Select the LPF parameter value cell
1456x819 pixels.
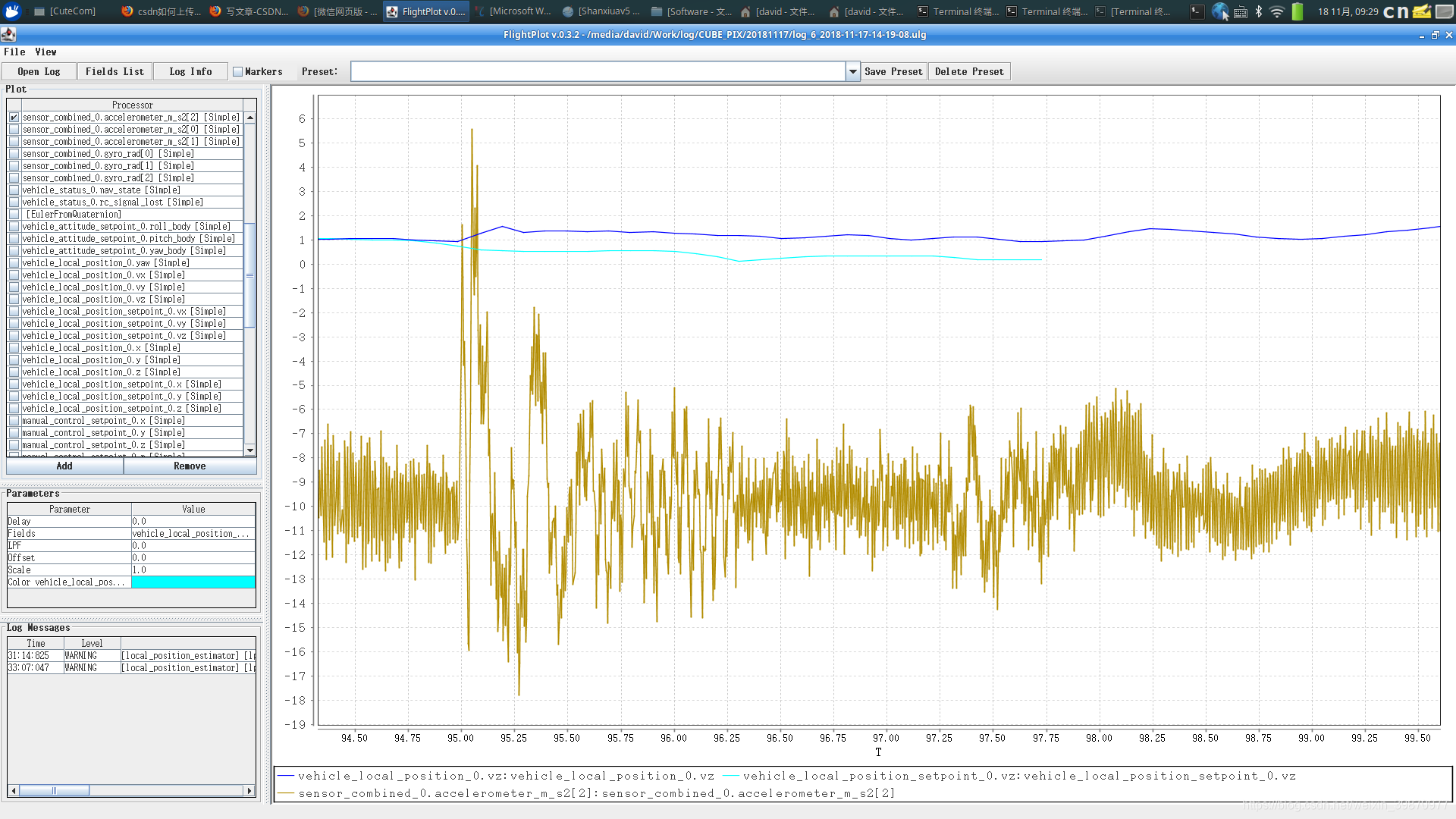(x=193, y=546)
